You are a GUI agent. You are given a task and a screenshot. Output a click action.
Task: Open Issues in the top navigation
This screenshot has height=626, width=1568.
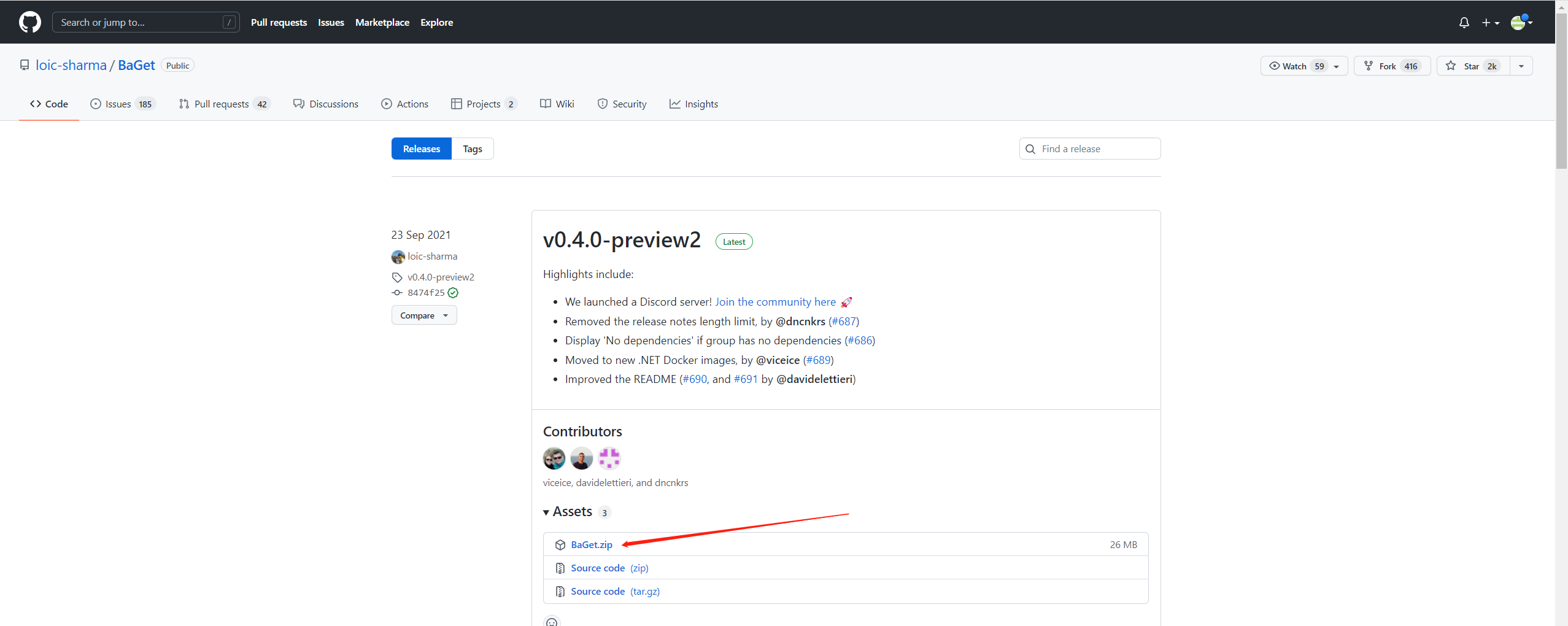331,22
